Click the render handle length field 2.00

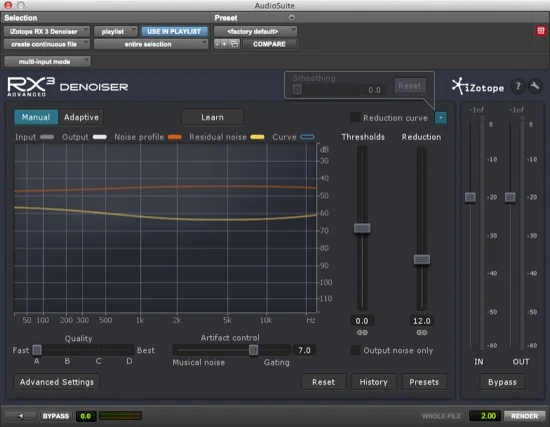[x=484, y=416]
